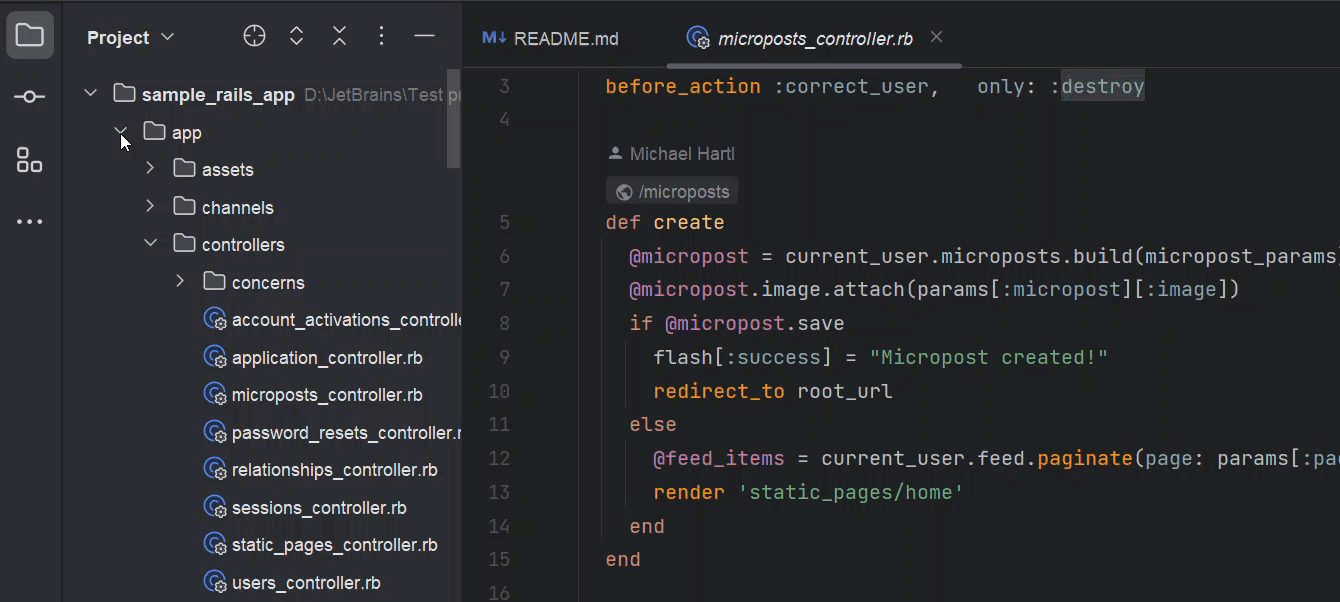Select the Commit tool window icon
This screenshot has height=602, width=1340.
pos(29,96)
